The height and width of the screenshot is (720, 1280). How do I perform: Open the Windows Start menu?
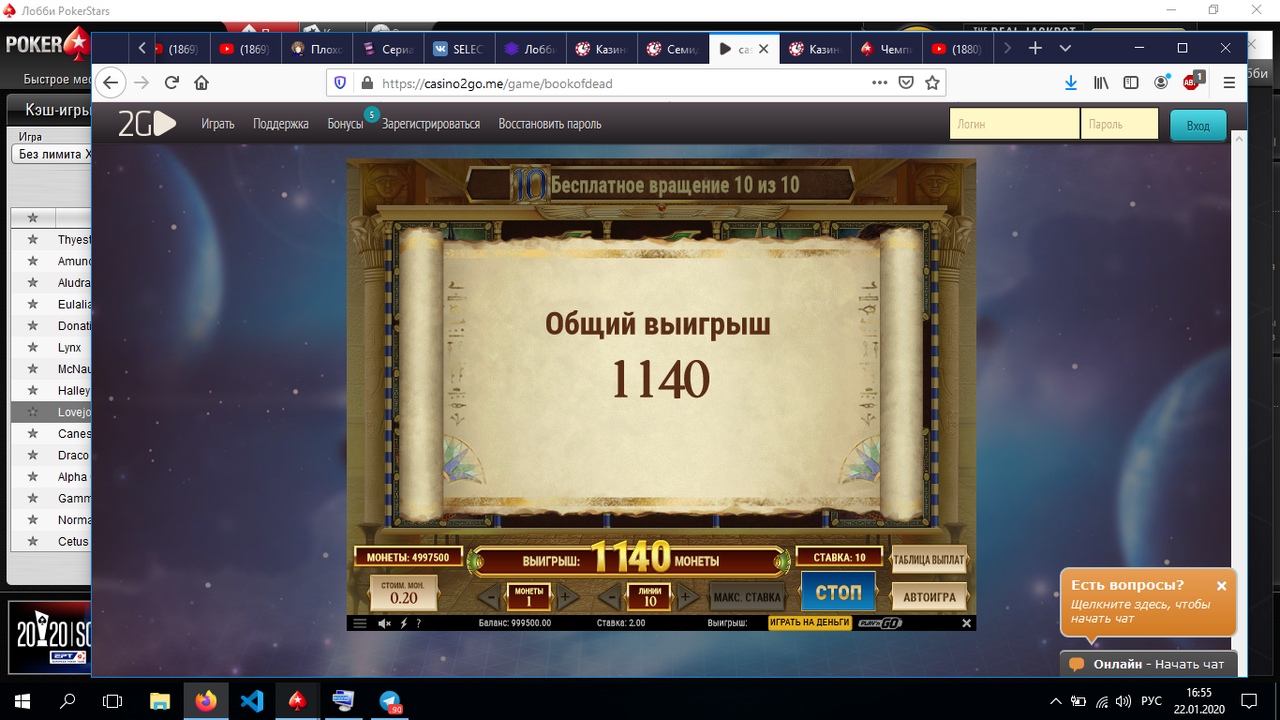pyautogui.click(x=22, y=700)
